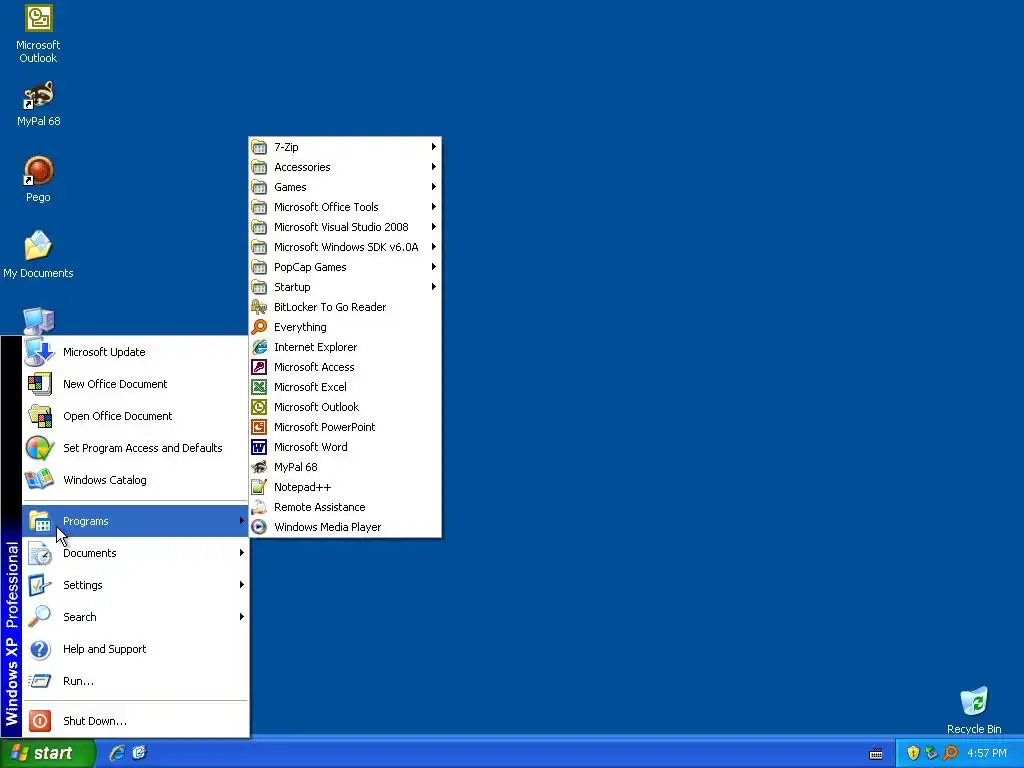Click the Run icon in Start menu
This screenshot has width=1024, height=768.
[x=39, y=681]
